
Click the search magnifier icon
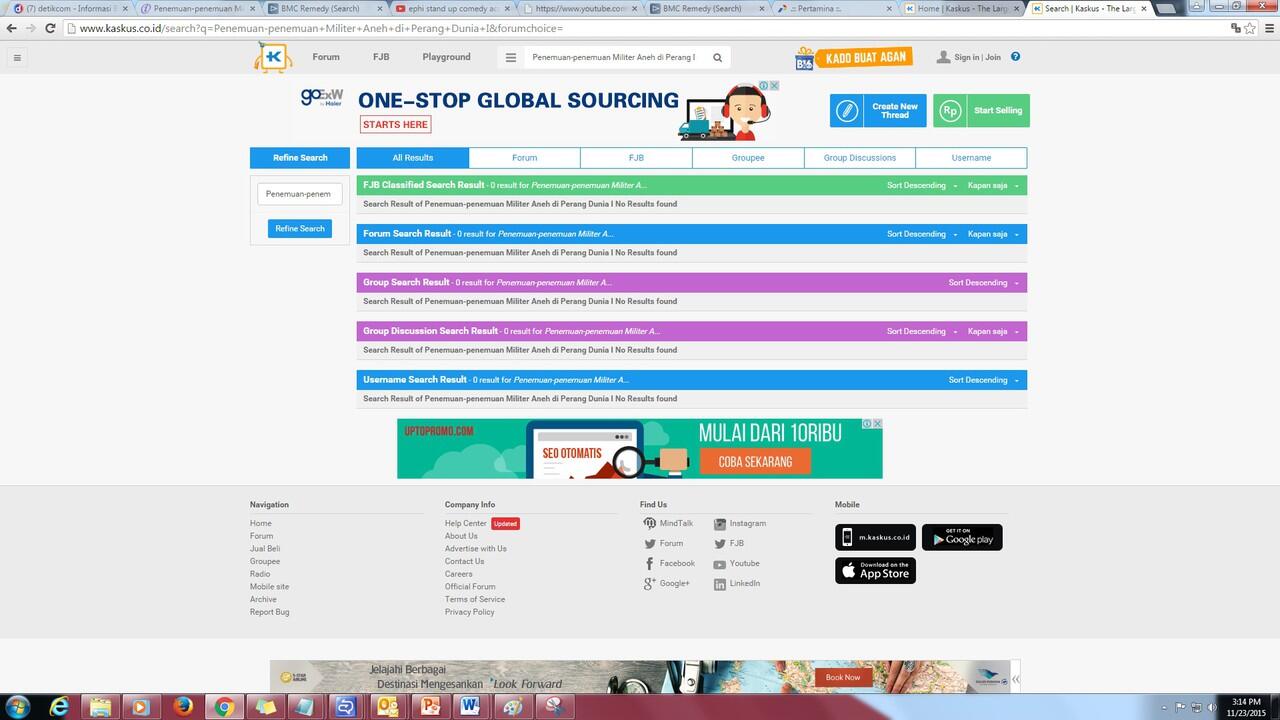click(717, 58)
